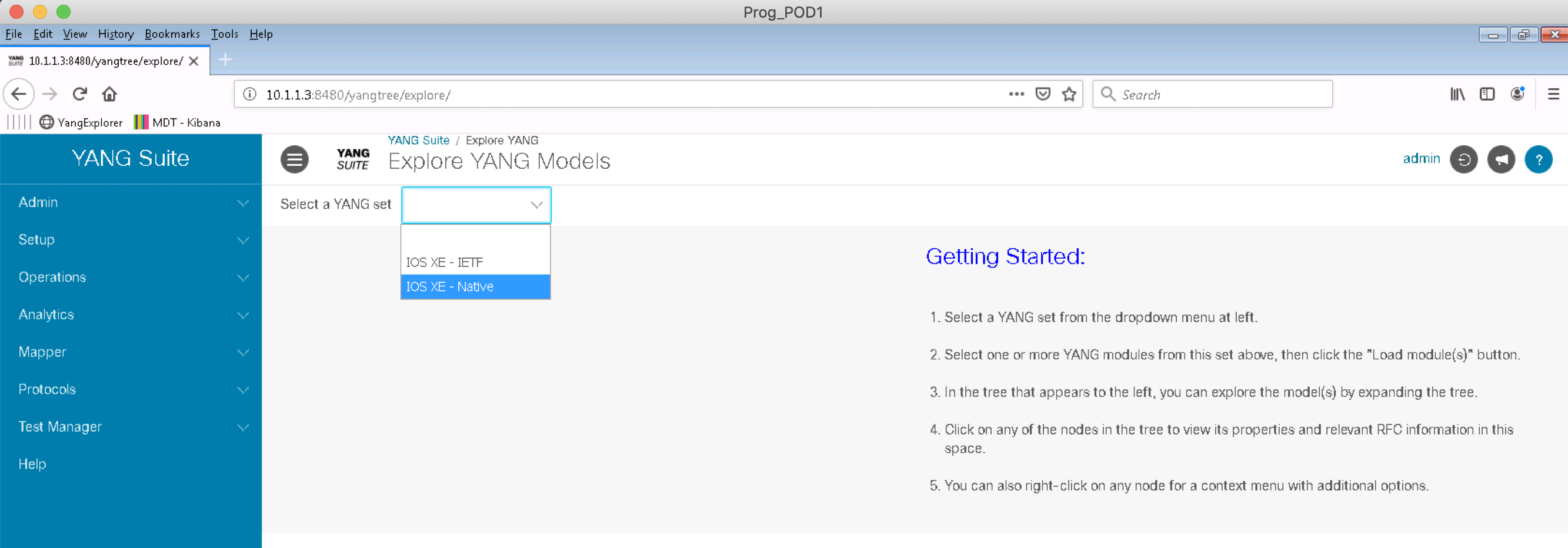Bookmark this page with the star icon

[1069, 94]
